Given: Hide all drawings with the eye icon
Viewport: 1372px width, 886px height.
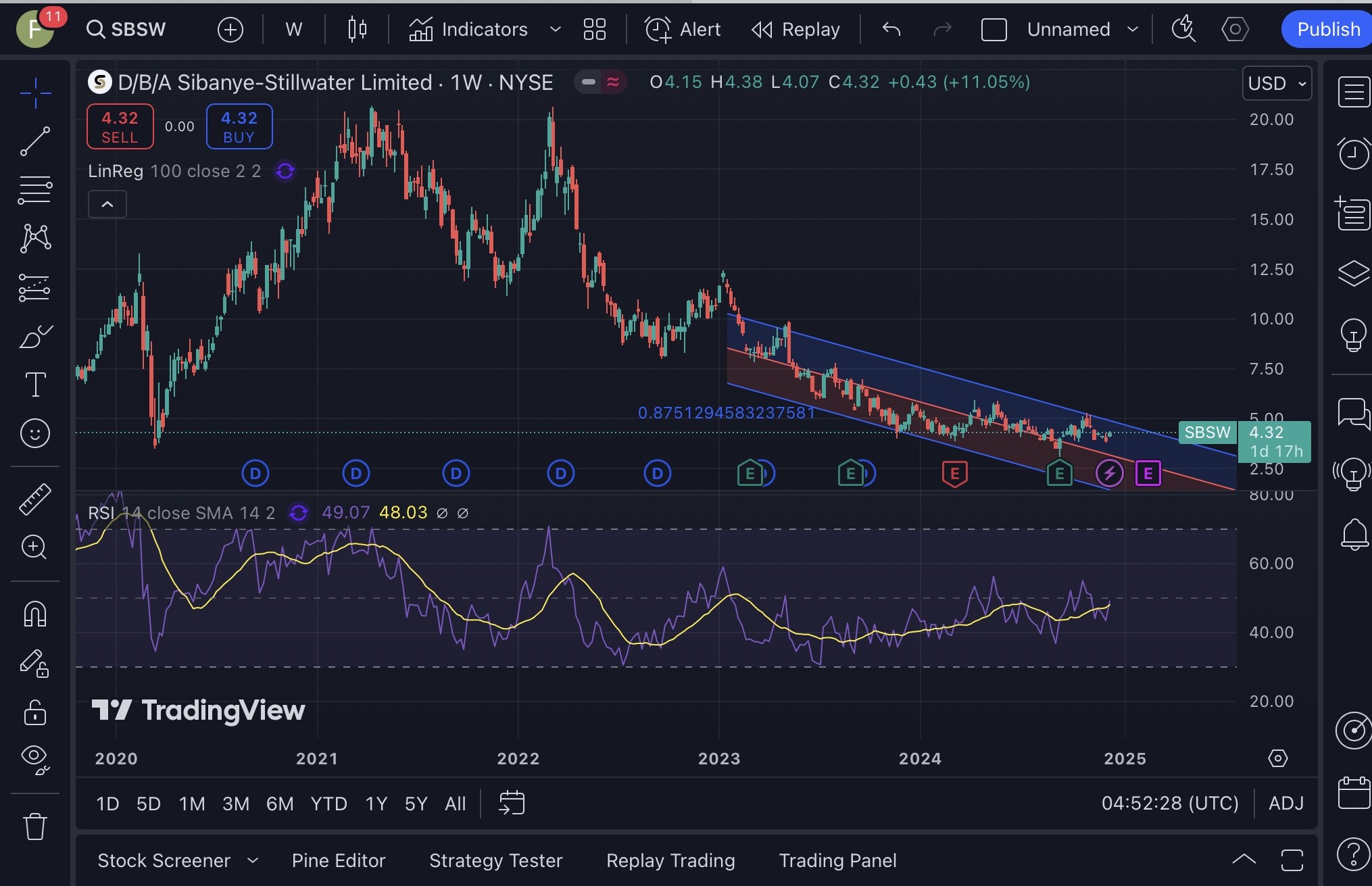Looking at the screenshot, I should tap(35, 760).
